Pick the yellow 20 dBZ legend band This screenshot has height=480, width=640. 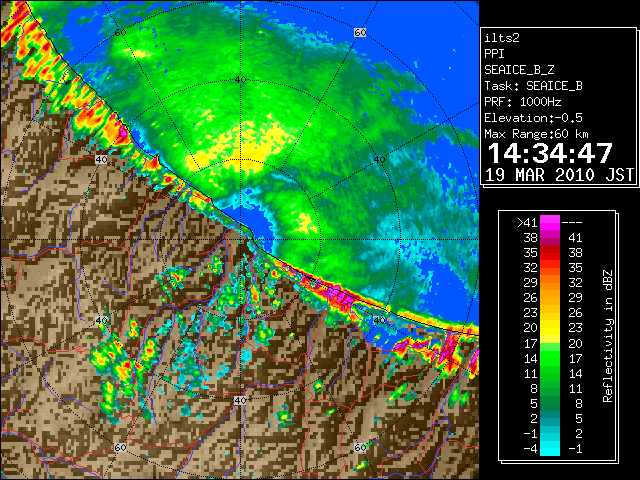coord(550,328)
